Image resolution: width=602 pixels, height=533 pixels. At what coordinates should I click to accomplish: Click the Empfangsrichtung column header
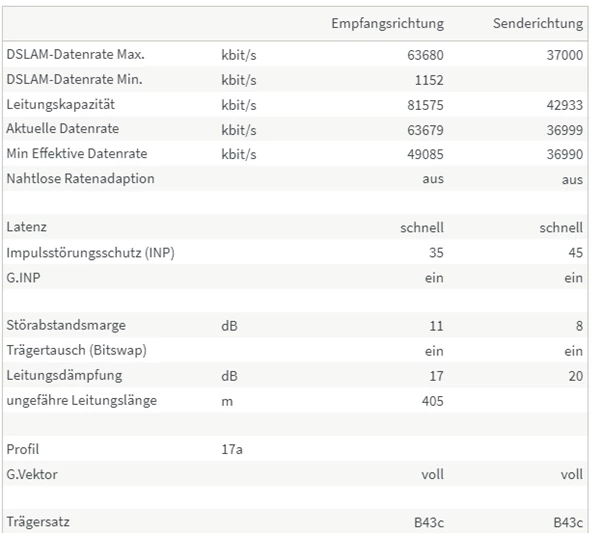tap(387, 23)
